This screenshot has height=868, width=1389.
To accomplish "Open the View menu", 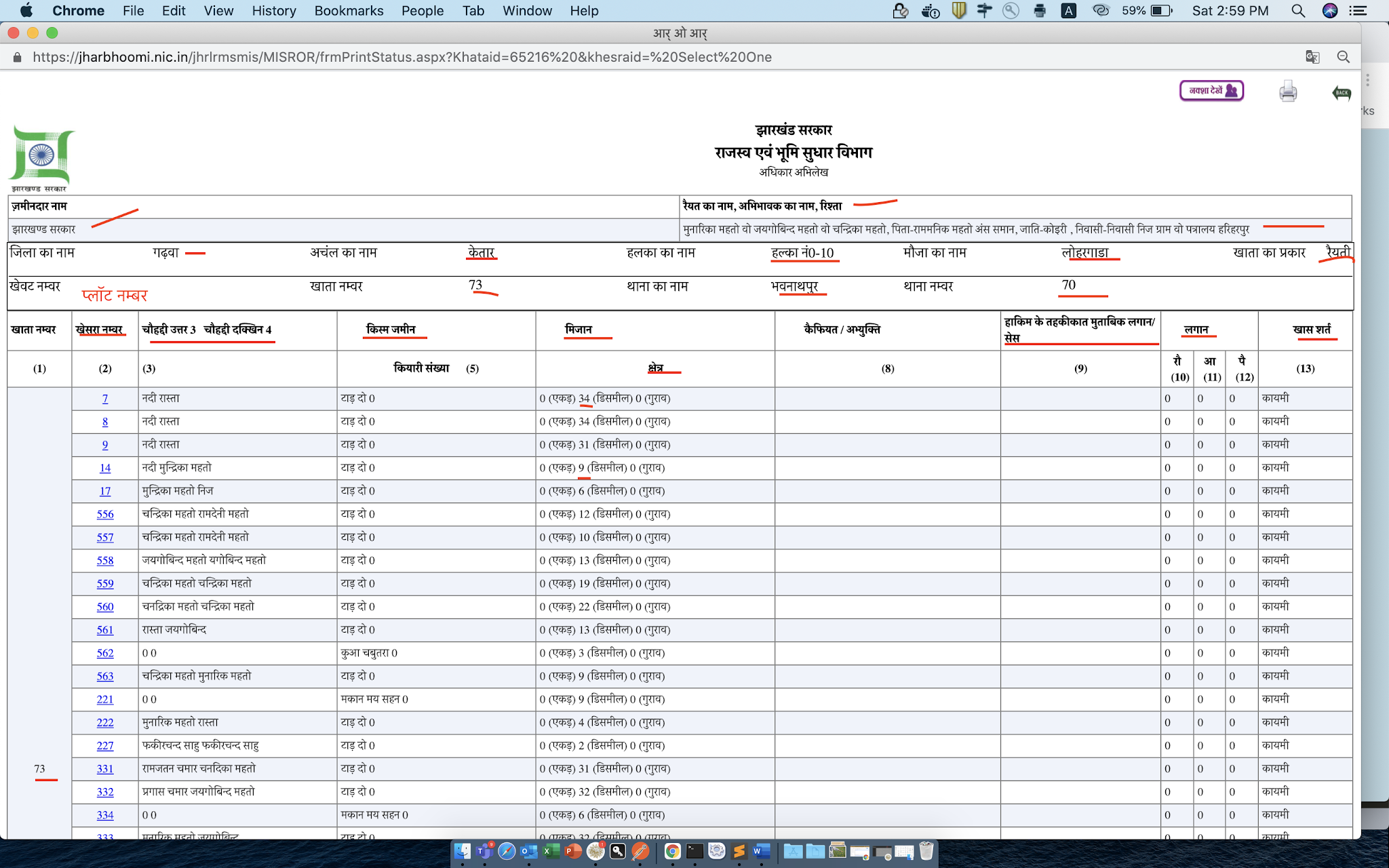I will (x=218, y=11).
